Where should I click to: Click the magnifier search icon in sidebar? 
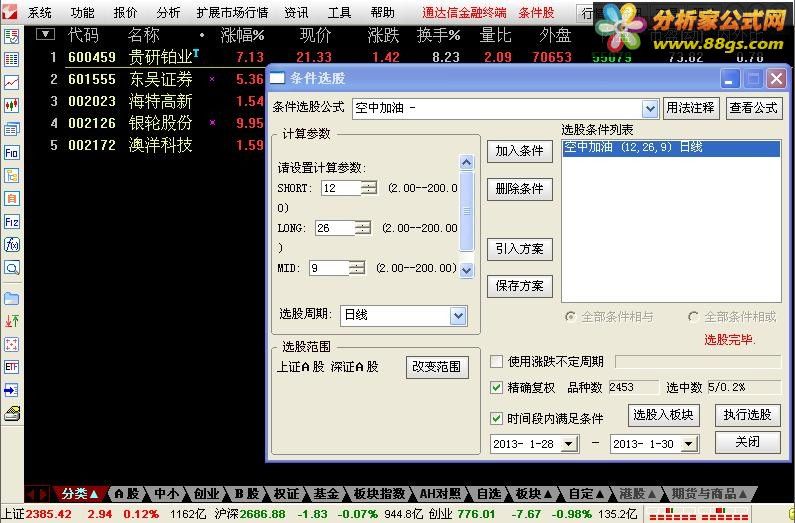coord(12,268)
